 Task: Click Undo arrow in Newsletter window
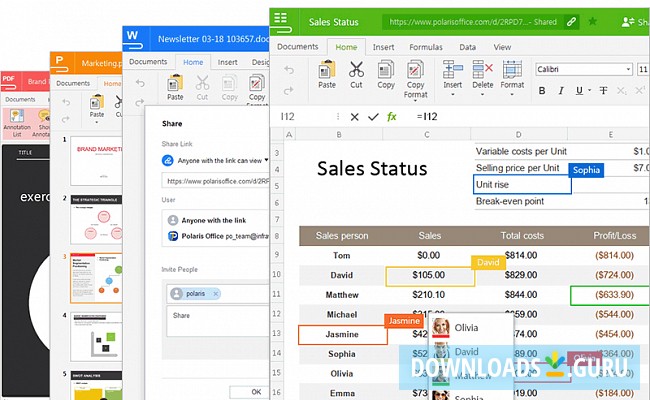(x=140, y=83)
